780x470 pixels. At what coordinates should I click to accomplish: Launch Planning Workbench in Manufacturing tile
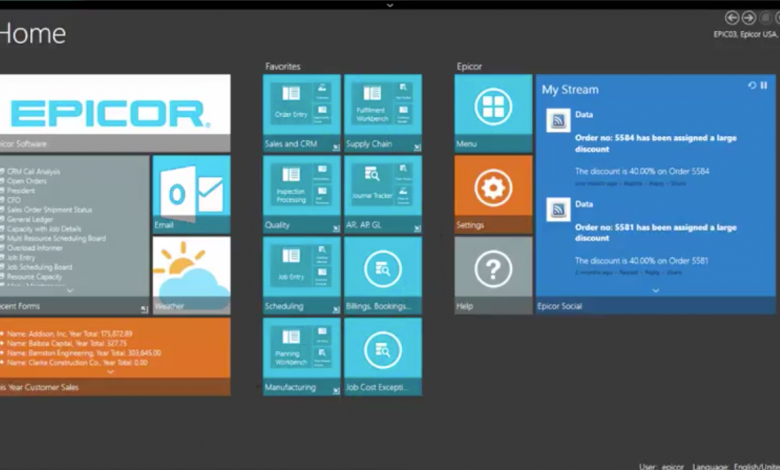[291, 347]
